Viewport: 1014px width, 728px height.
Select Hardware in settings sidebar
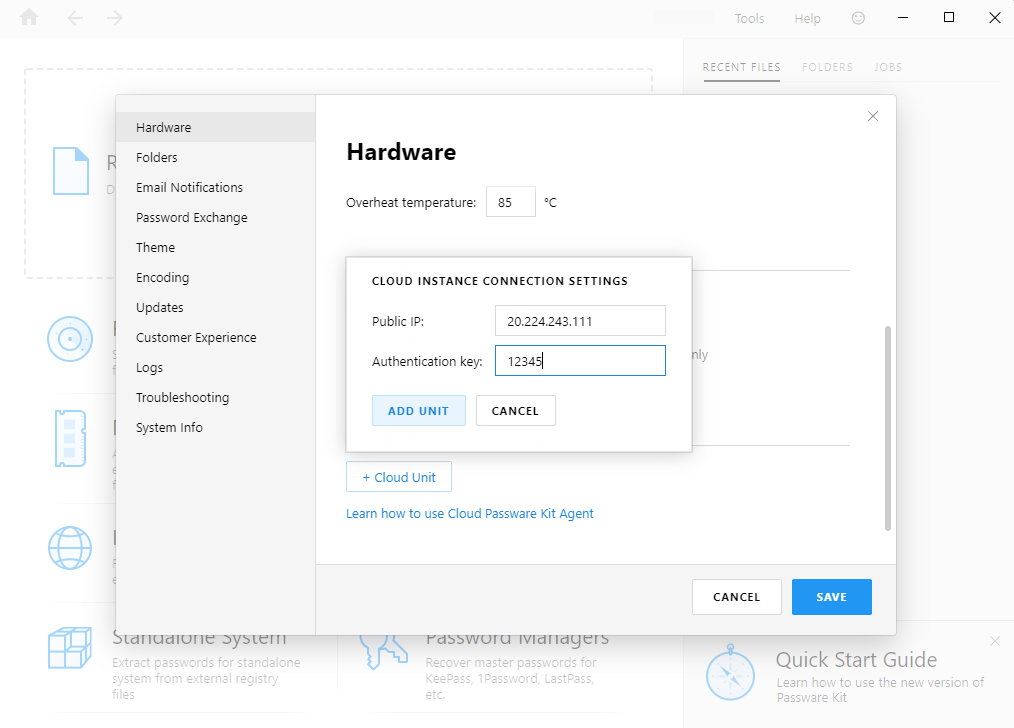[x=215, y=127]
